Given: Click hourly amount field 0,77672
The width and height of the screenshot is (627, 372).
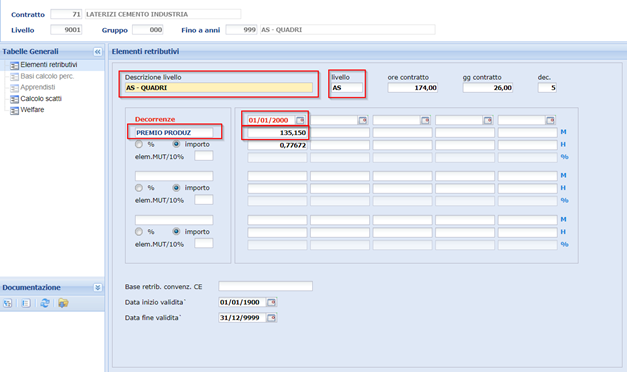Looking at the screenshot, I should pos(277,145).
